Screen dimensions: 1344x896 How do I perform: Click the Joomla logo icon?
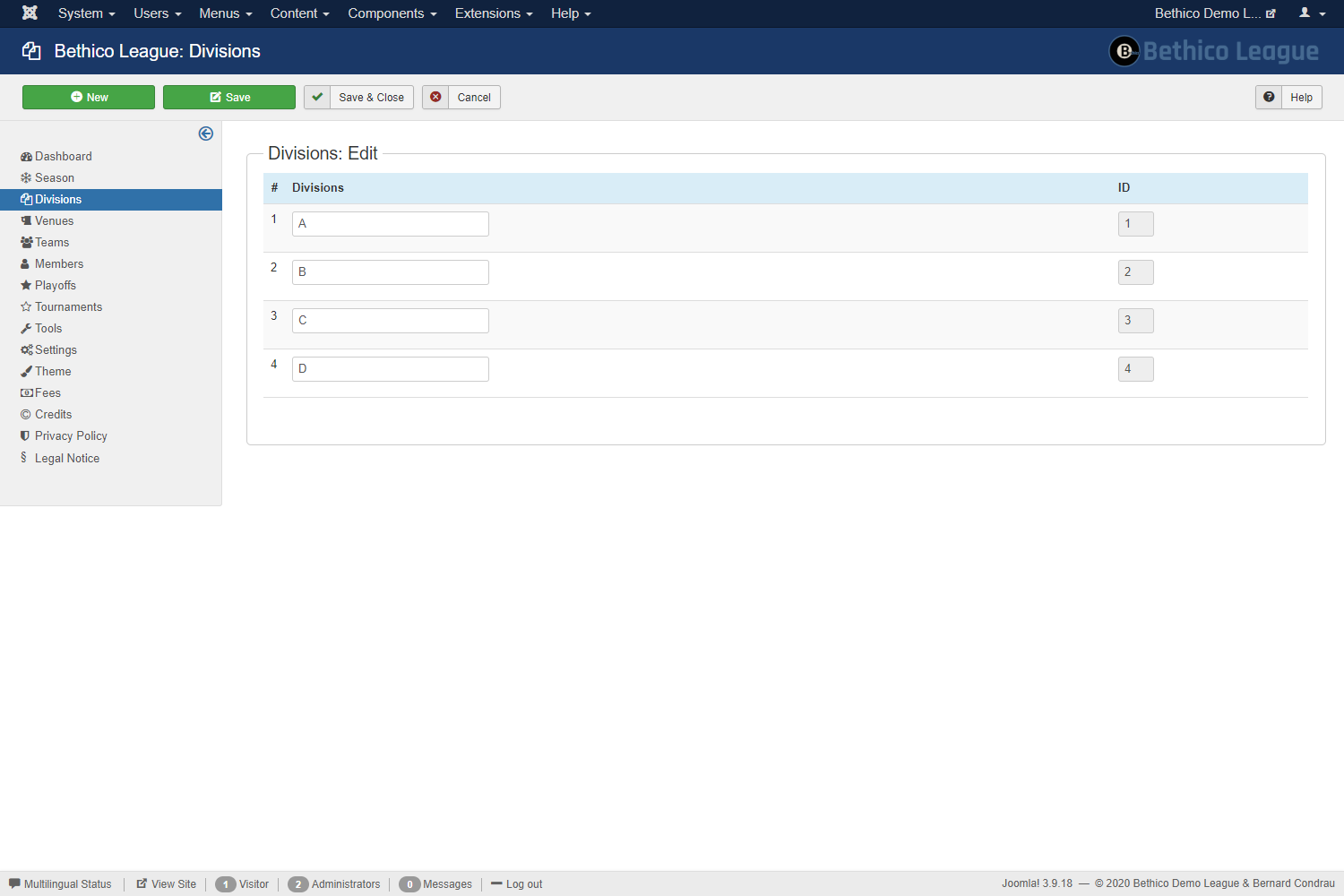(x=30, y=13)
